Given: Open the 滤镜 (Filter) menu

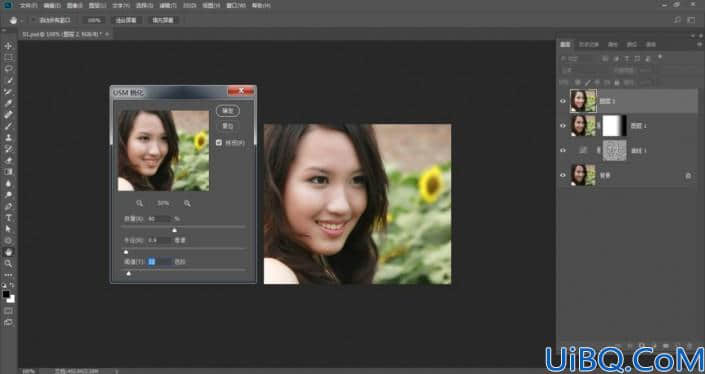Looking at the screenshot, I should (x=168, y=6).
